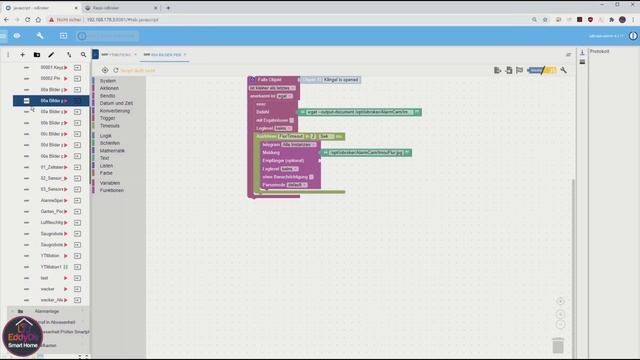The width and height of the screenshot is (640, 360).
Task: Click the flag check blocks icon
Action: [x=520, y=70]
